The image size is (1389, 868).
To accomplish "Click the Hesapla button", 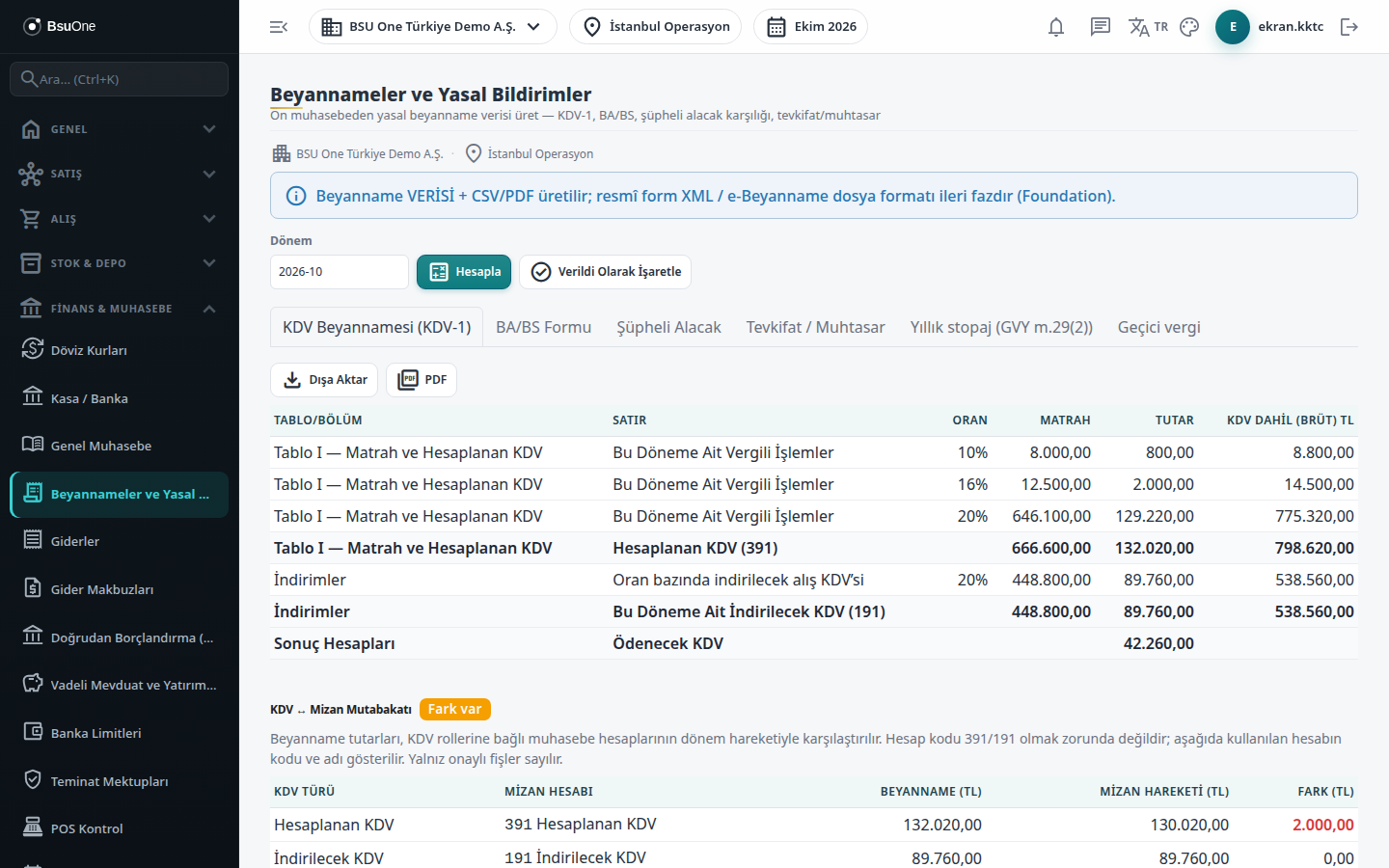I will 464,272.
